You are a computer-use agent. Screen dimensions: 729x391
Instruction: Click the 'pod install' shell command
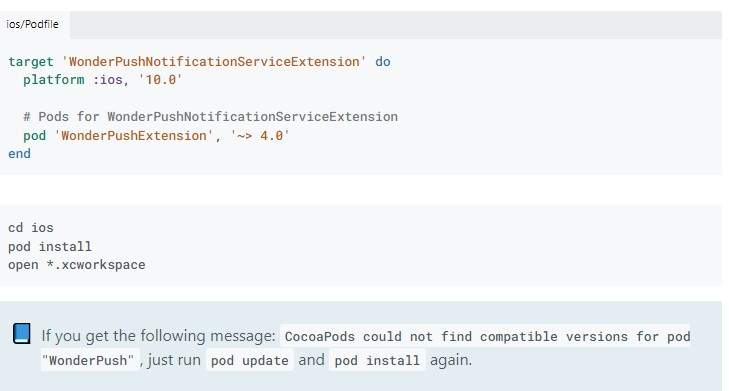click(50, 246)
